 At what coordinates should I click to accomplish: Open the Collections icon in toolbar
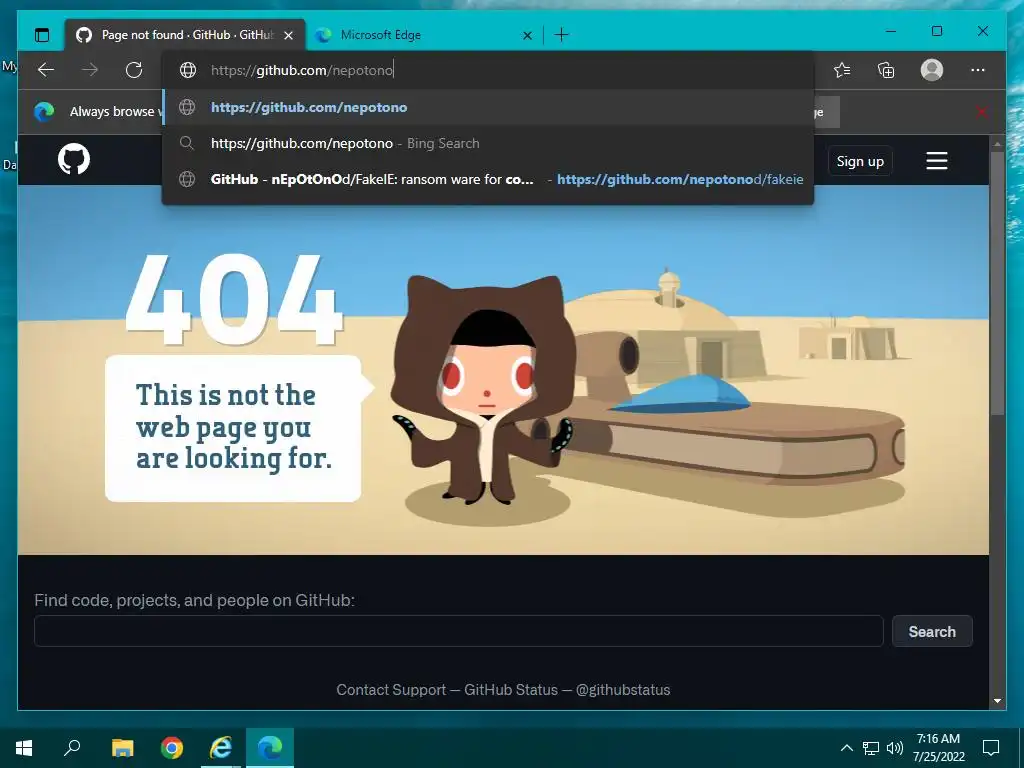pyautogui.click(x=886, y=70)
